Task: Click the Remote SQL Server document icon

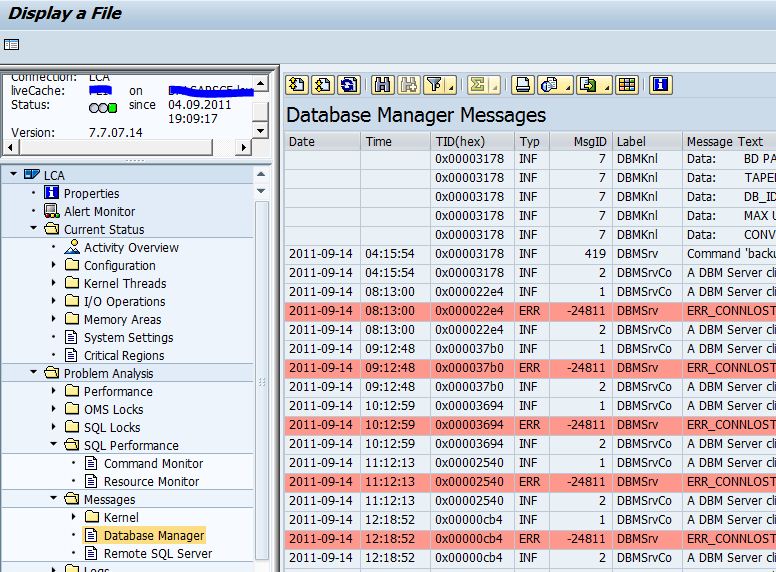Action: tap(91, 553)
